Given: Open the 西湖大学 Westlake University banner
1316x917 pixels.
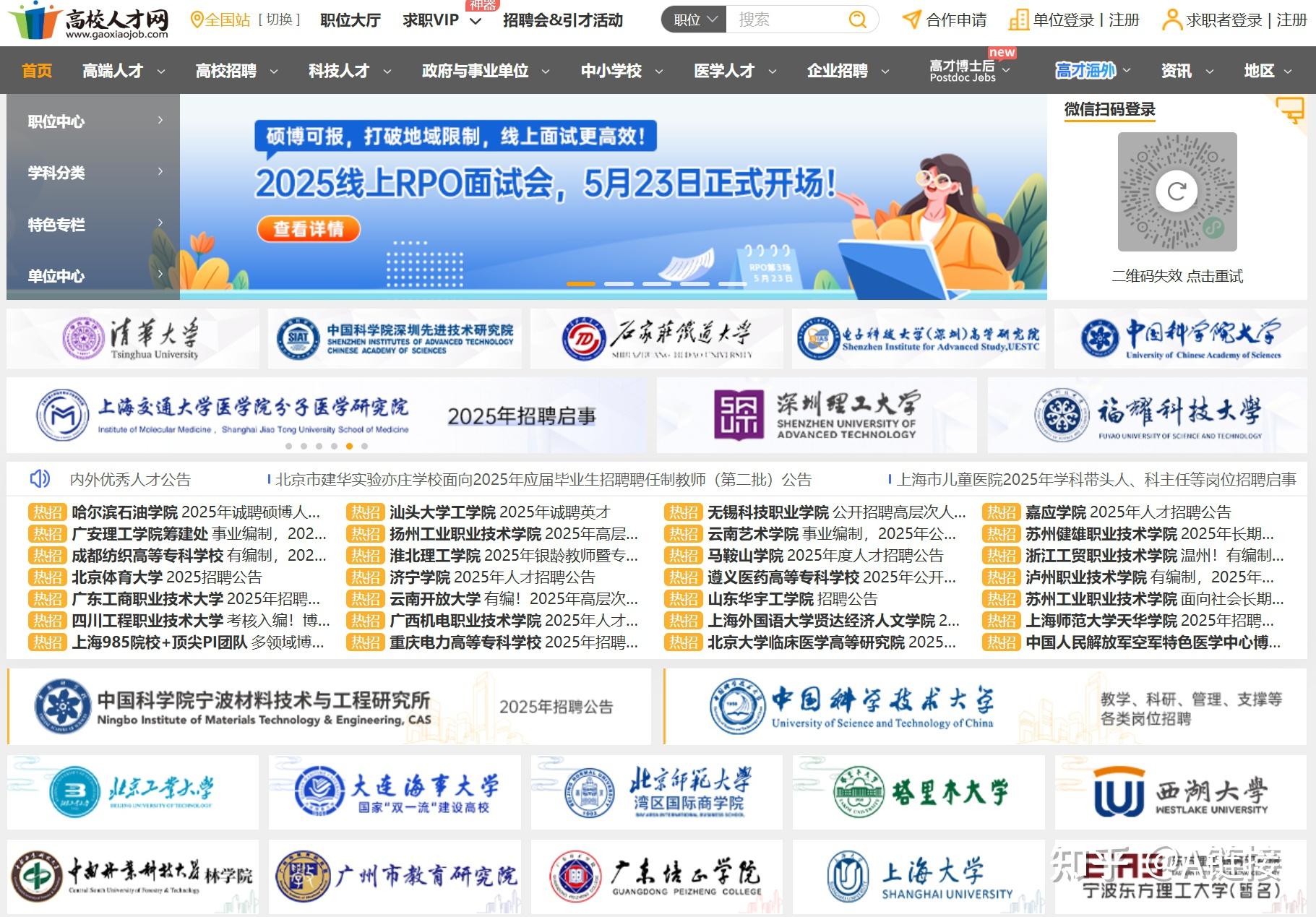Looking at the screenshot, I should [x=1180, y=793].
